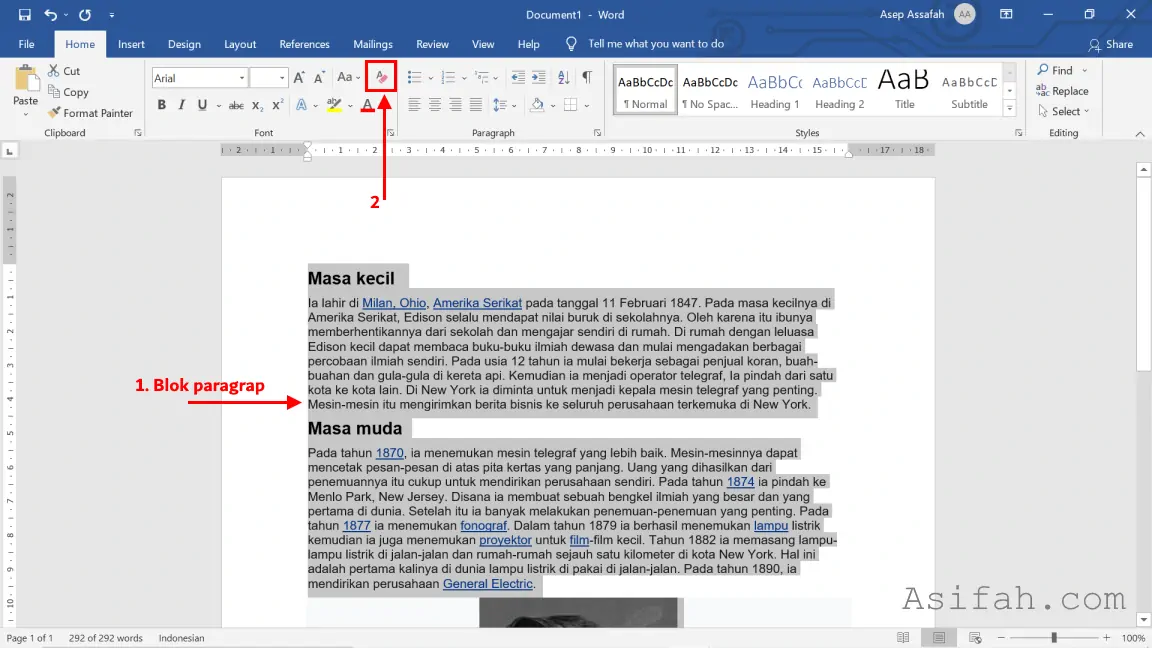Toggle Bold formatting
Image resolution: width=1152 pixels, height=648 pixels.
[162, 105]
